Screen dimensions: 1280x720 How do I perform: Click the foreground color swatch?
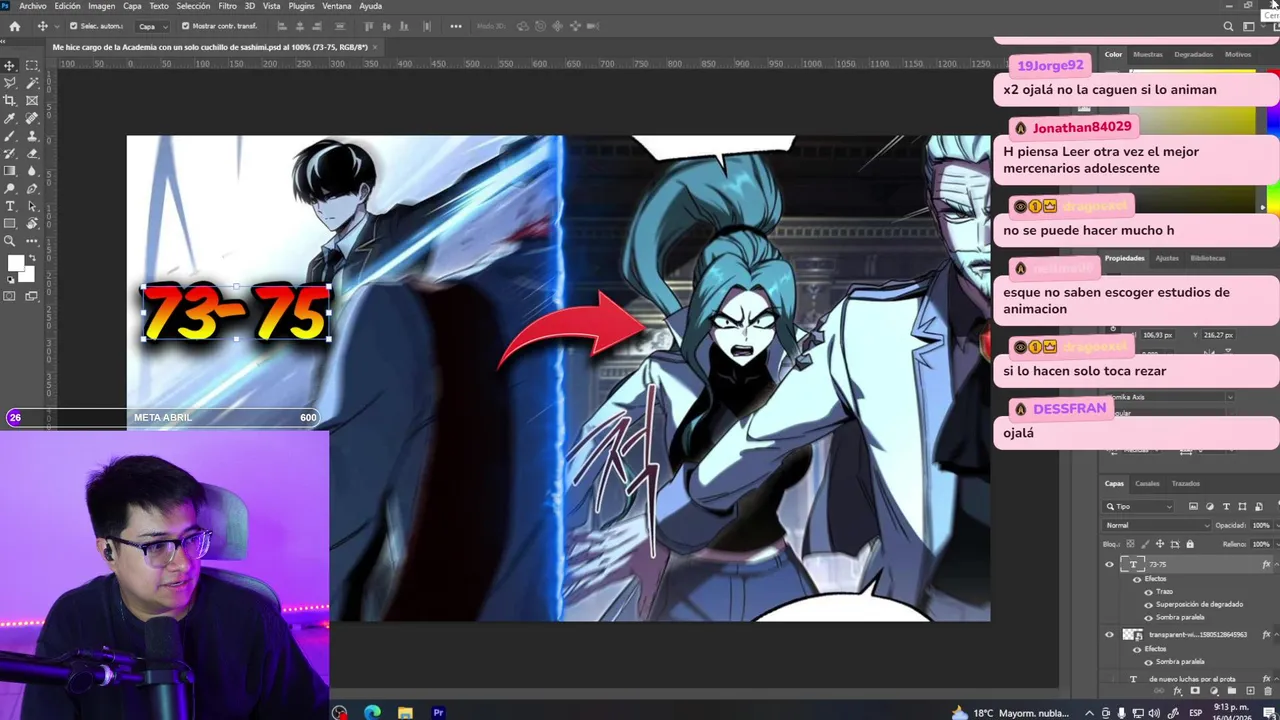click(14, 262)
